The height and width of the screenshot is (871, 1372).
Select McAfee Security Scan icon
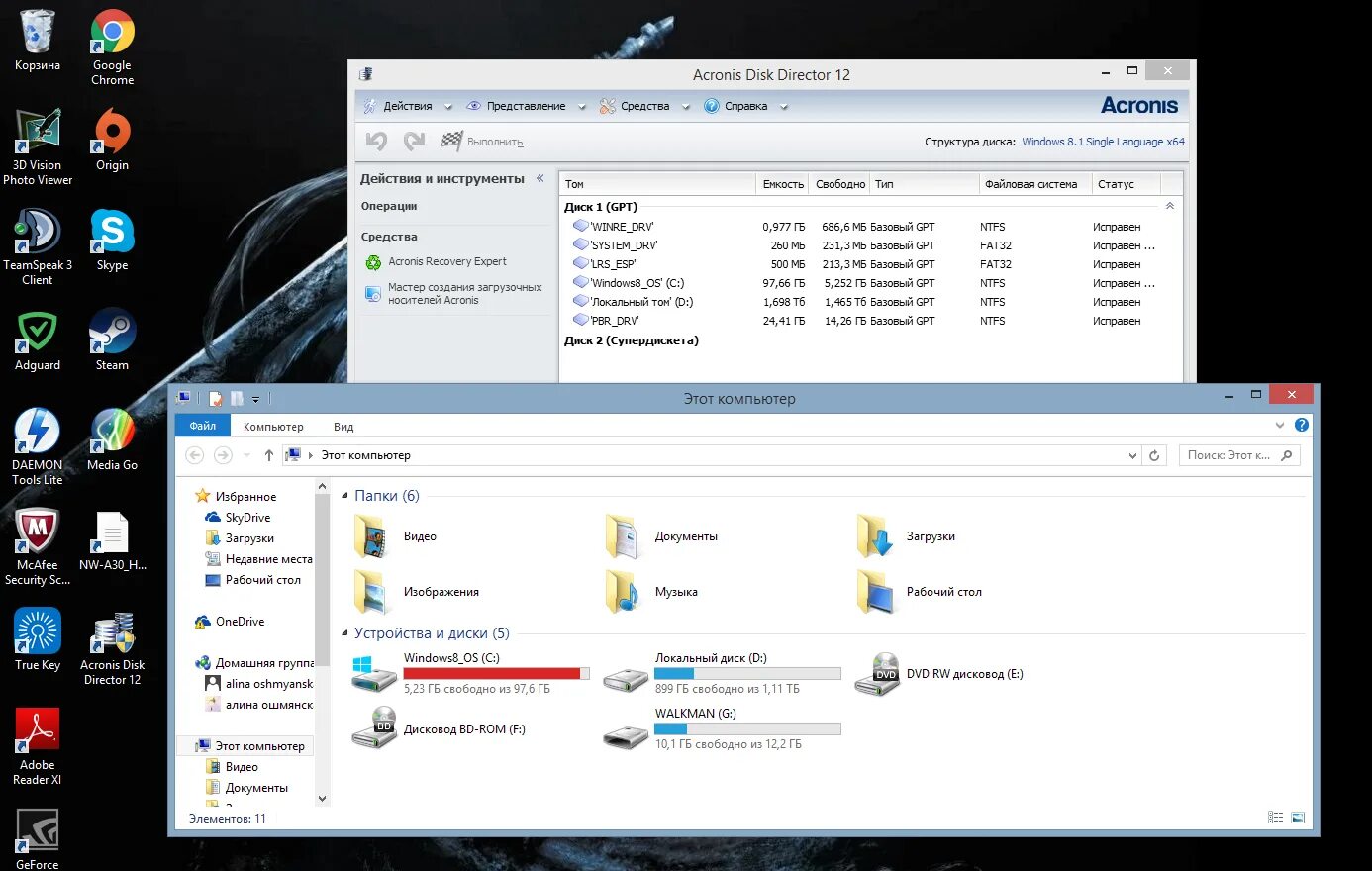click(x=38, y=547)
